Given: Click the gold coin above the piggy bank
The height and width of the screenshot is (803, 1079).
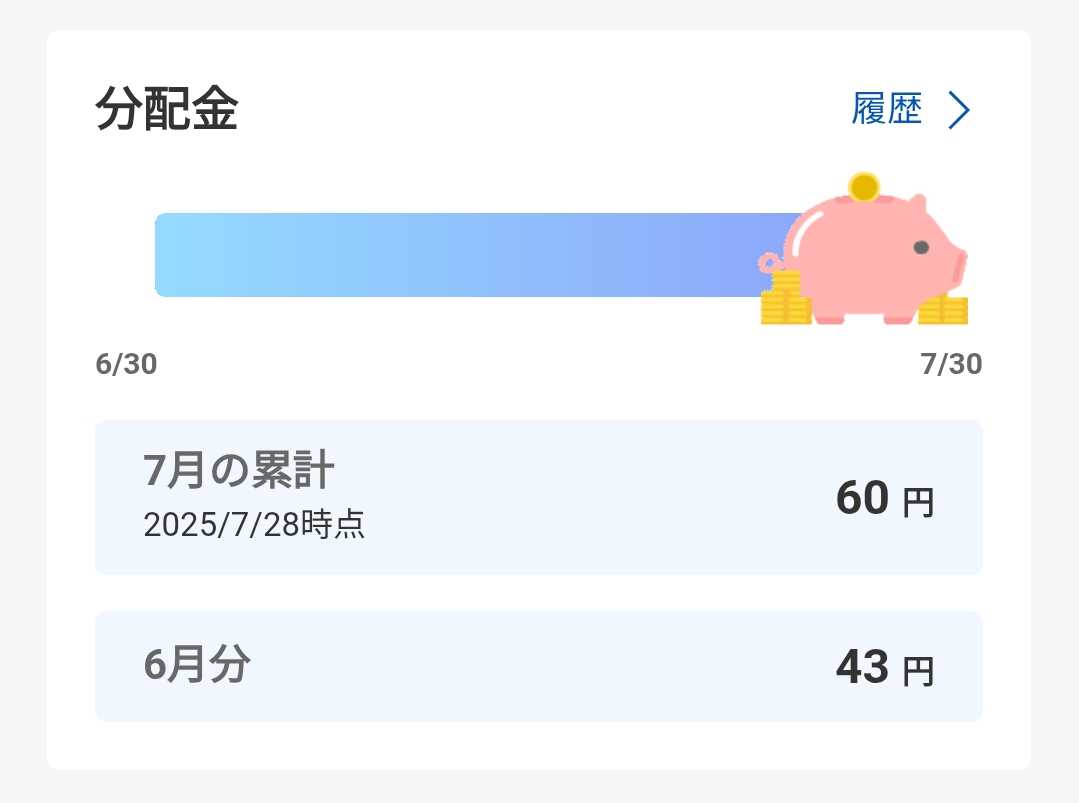Looking at the screenshot, I should click(864, 186).
